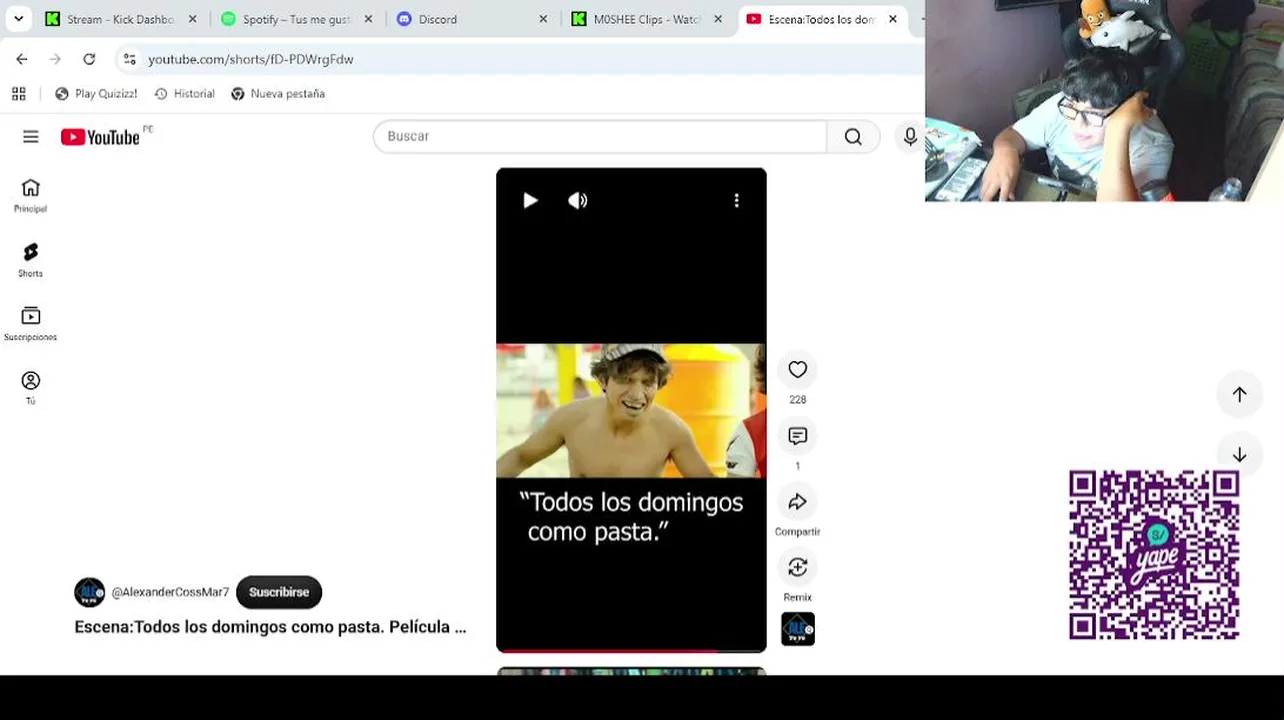Open the Nueva pestaña bookmark

278,94
